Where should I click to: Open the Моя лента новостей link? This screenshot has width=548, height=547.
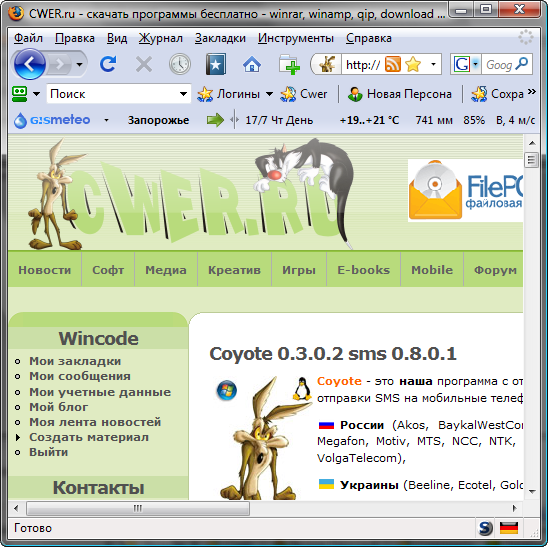(95, 422)
